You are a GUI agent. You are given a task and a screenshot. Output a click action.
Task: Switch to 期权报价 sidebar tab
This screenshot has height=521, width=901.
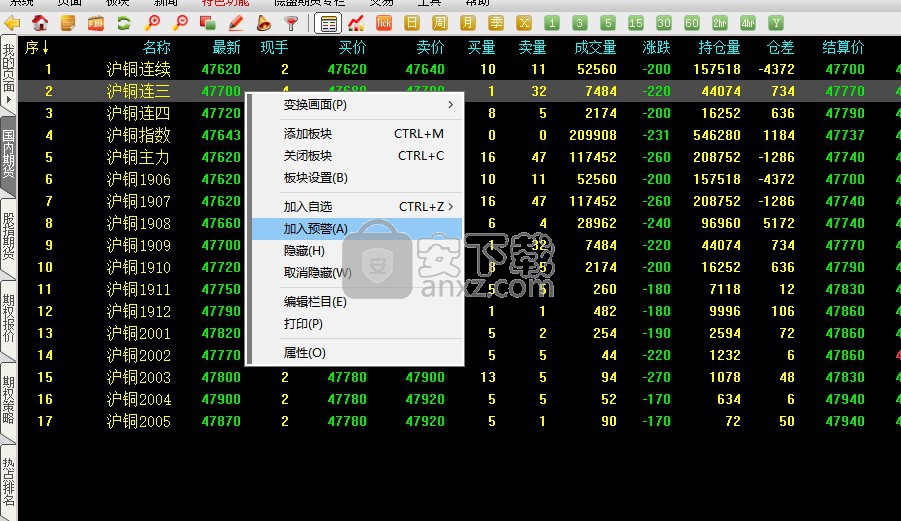click(9, 318)
